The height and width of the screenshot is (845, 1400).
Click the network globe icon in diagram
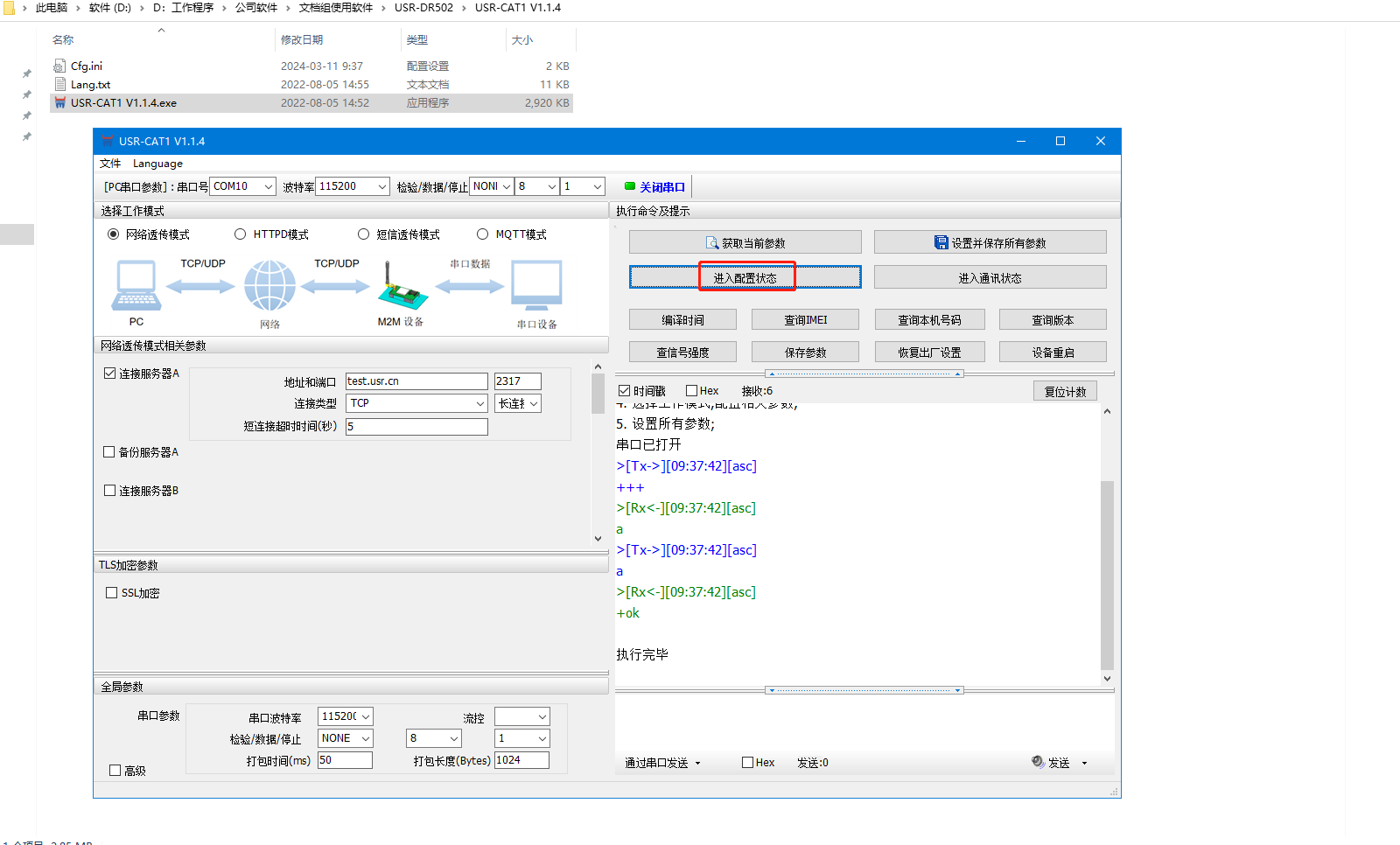tap(269, 285)
